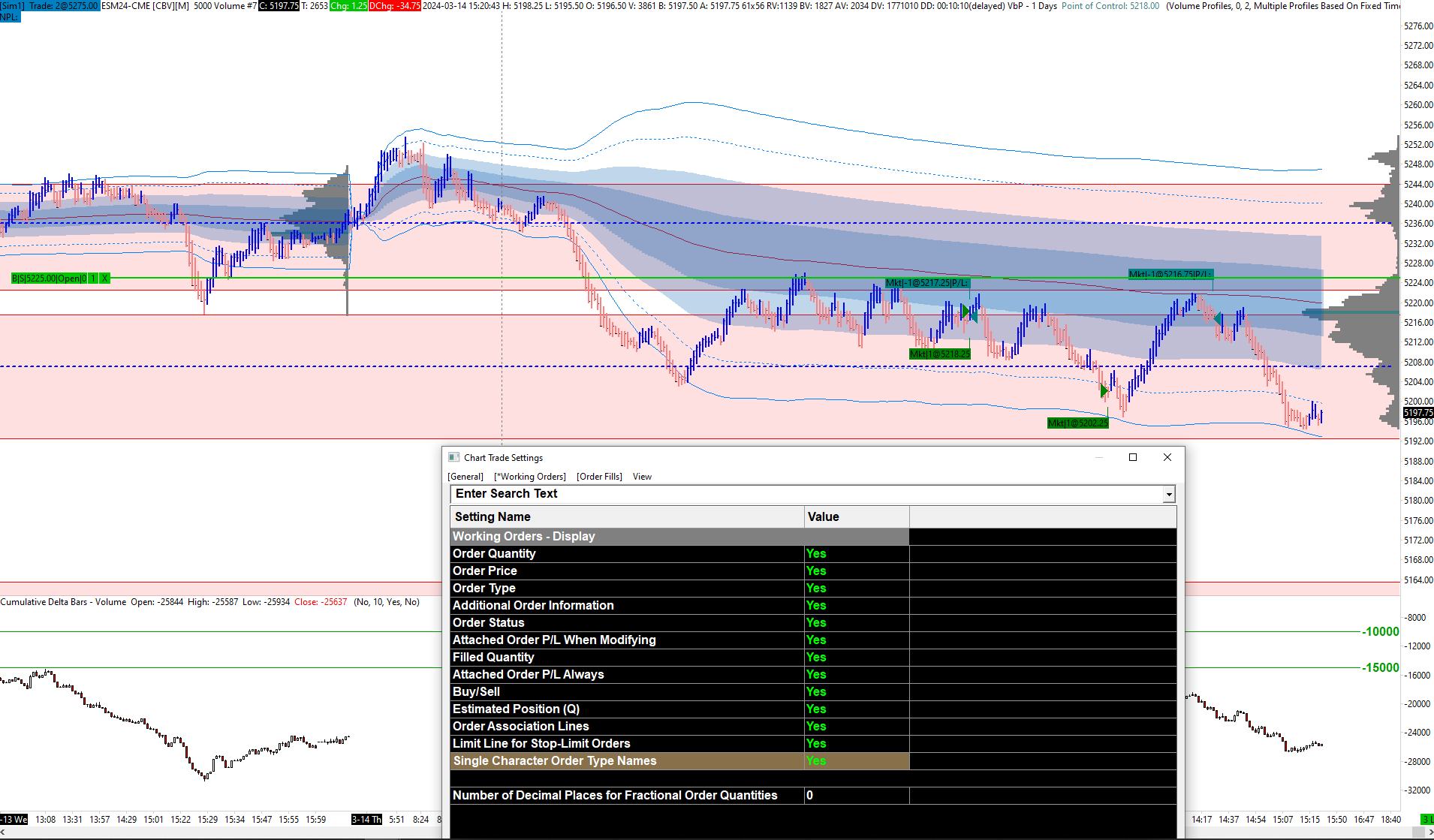Toggle the Buy/Sell setting value

tap(816, 692)
